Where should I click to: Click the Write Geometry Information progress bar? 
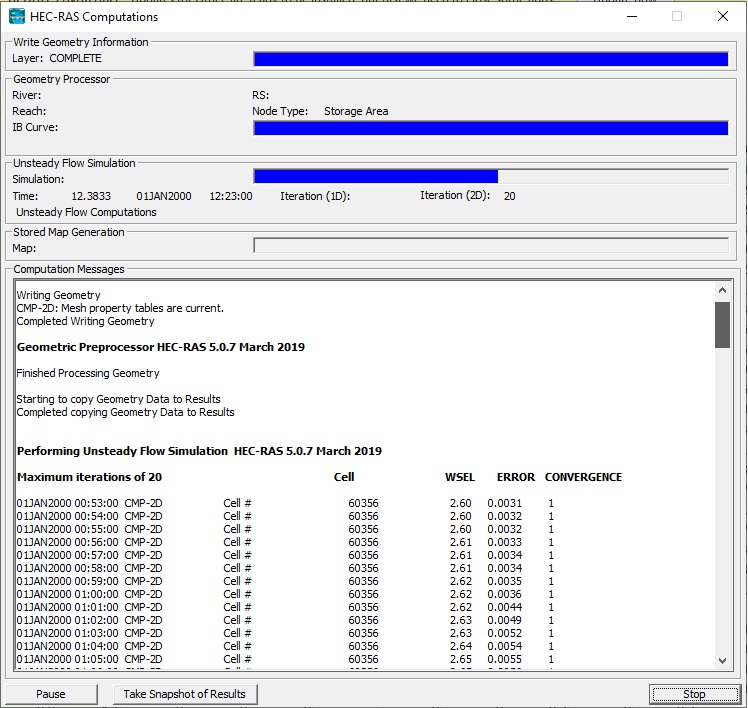pos(491,59)
